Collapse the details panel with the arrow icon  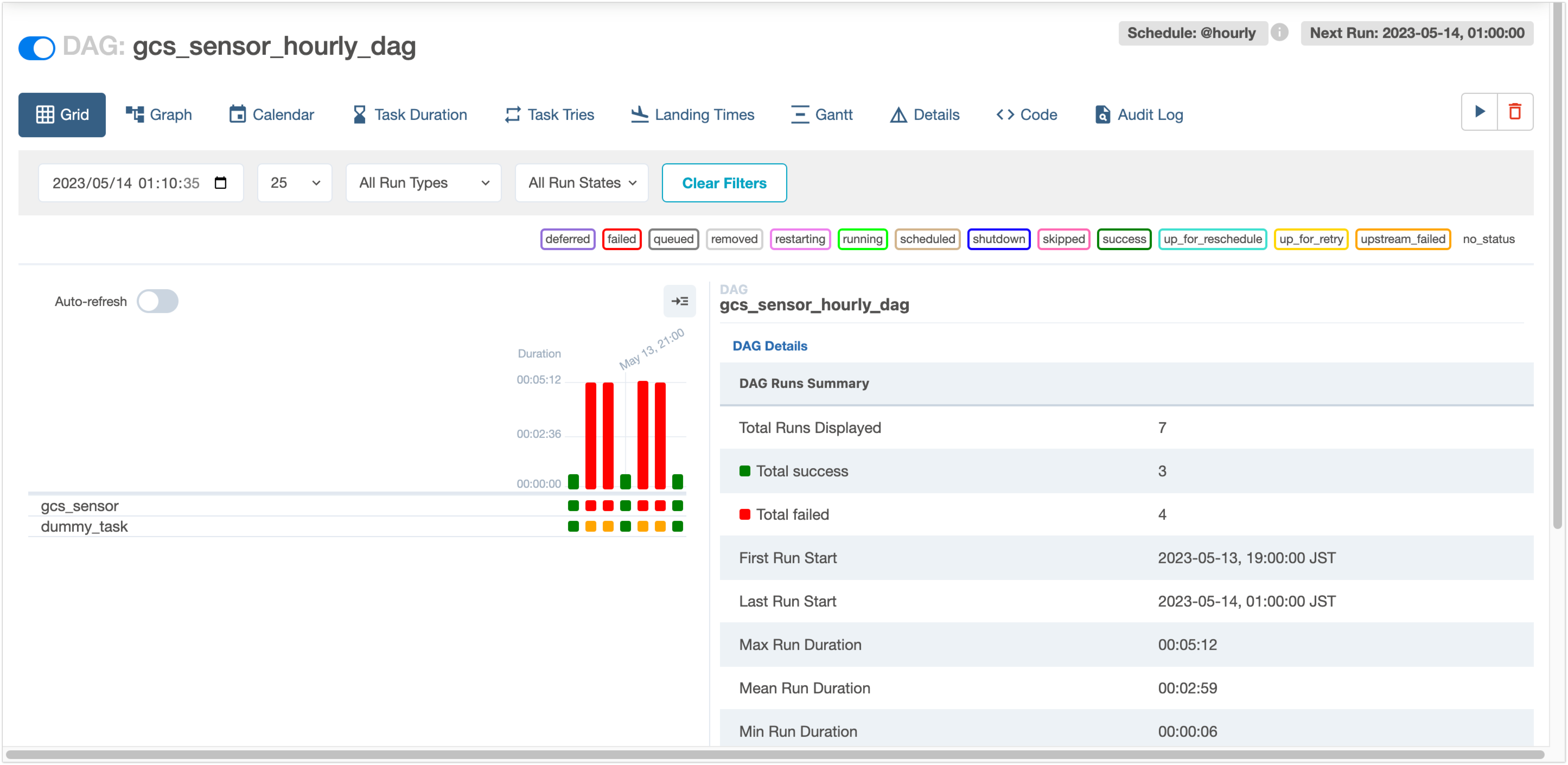(x=679, y=301)
